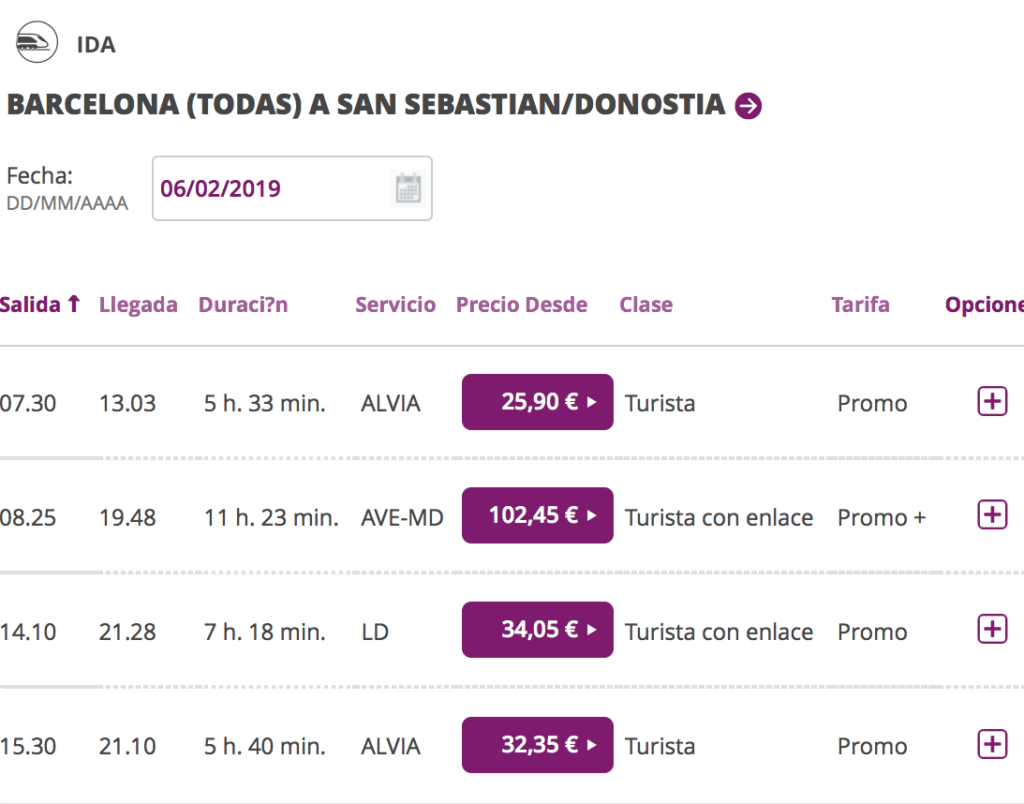Click Turista con enlace in 08.25 row
The image size is (1024, 804).
[x=719, y=518]
